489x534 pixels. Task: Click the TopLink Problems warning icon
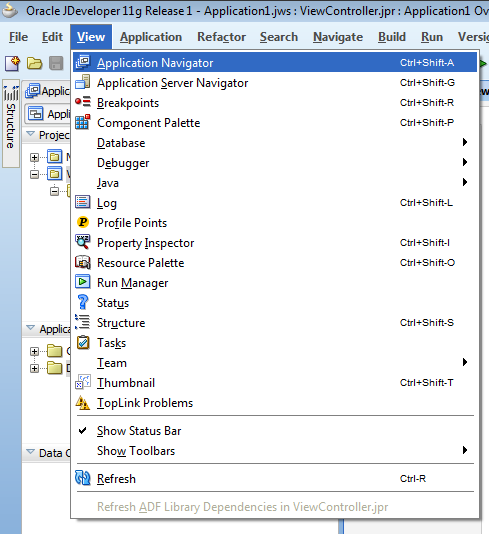point(83,403)
